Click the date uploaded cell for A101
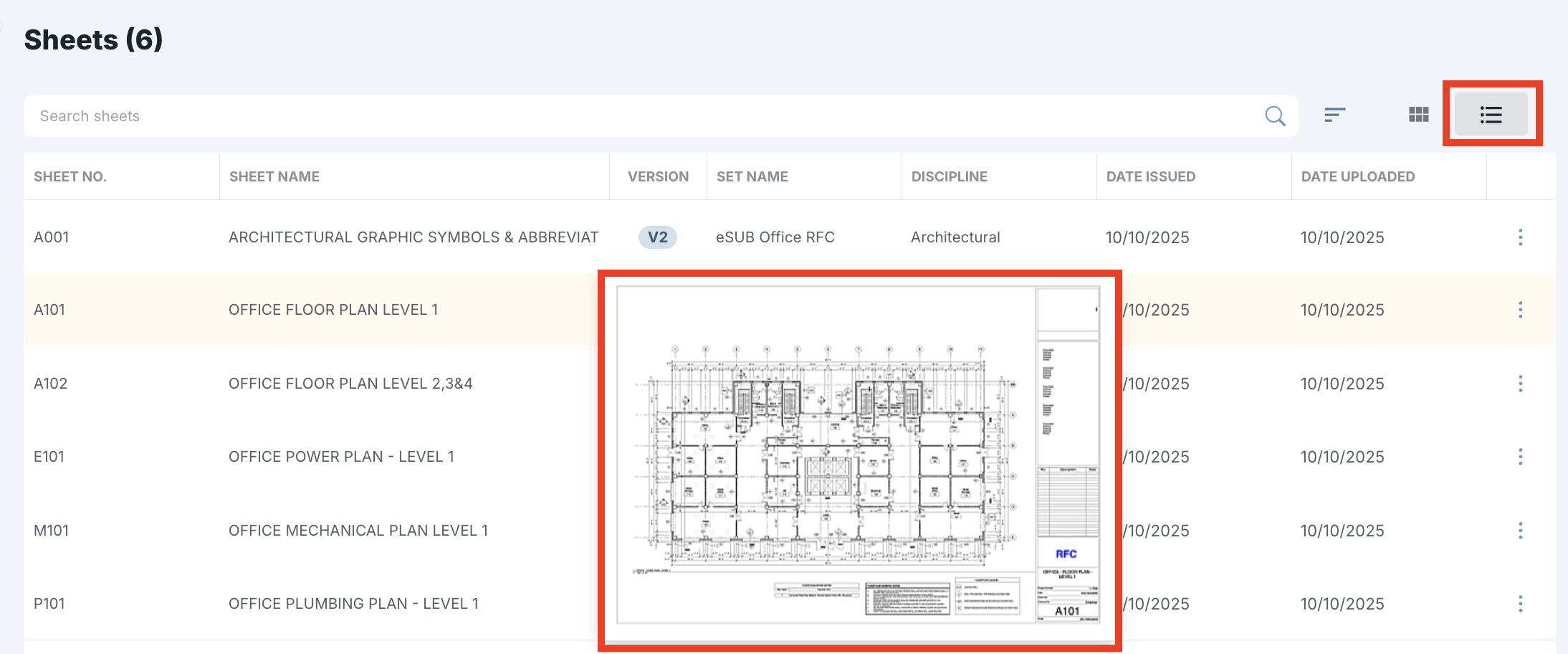The image size is (1568, 654). (x=1342, y=310)
